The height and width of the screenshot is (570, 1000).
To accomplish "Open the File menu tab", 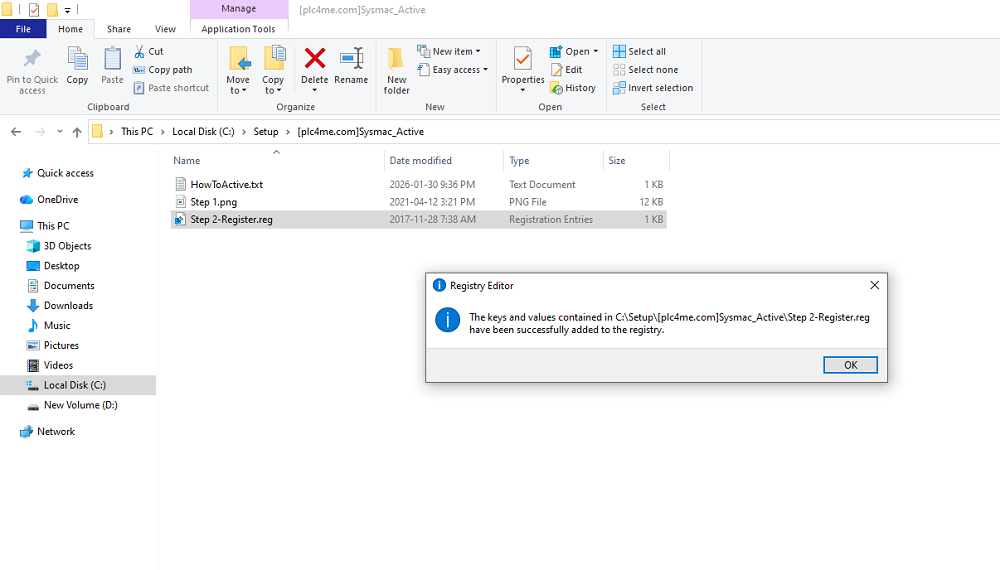I will tap(22, 29).
